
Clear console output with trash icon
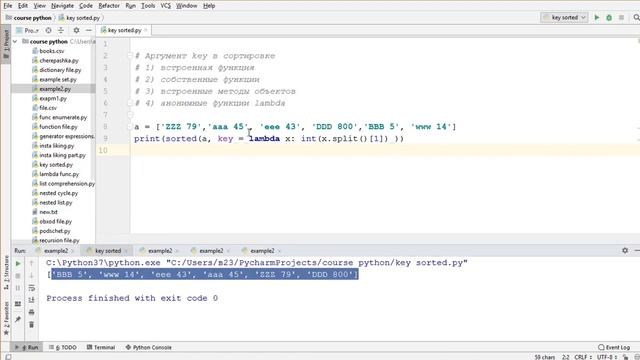31,324
